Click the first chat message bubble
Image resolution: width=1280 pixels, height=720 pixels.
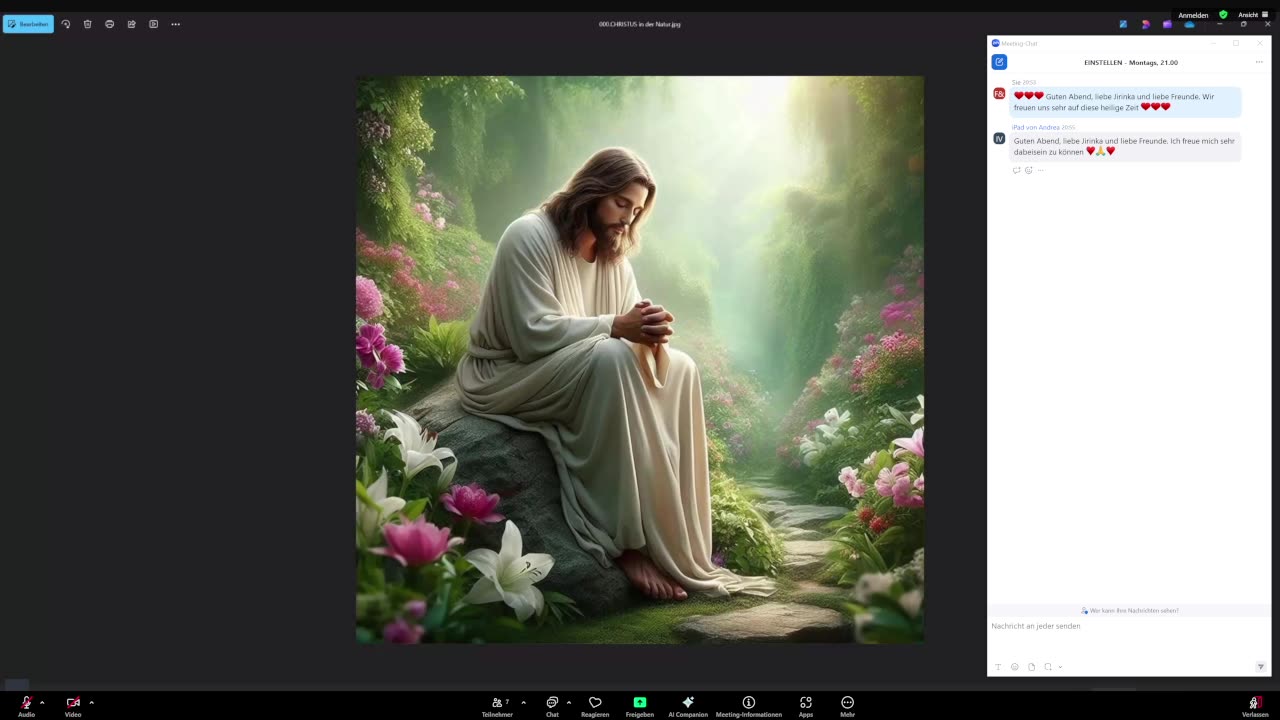pos(1126,101)
